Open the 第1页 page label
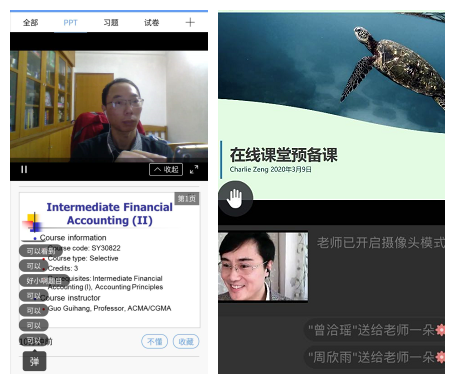The width and height of the screenshot is (455, 384). pyautogui.click(x=187, y=199)
